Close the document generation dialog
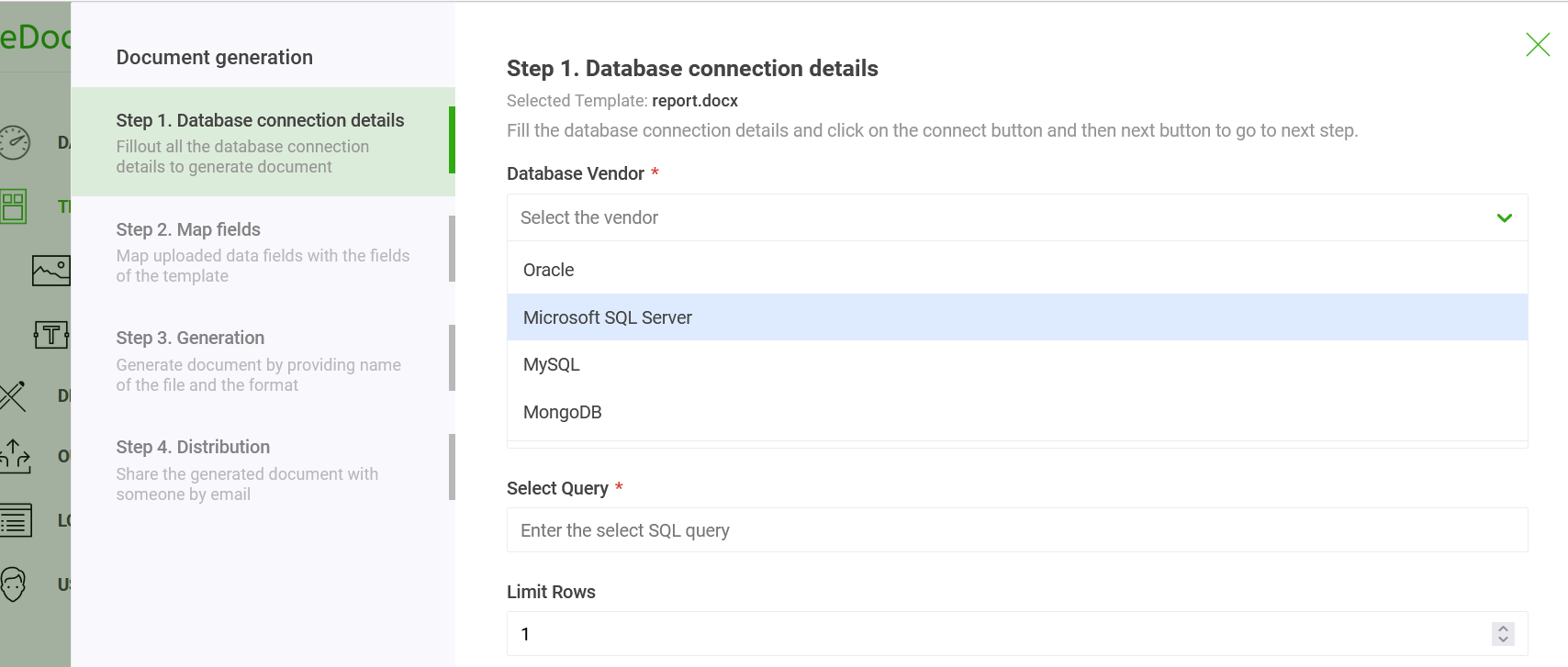Screen dimensions: 1568x667 tap(1538, 44)
